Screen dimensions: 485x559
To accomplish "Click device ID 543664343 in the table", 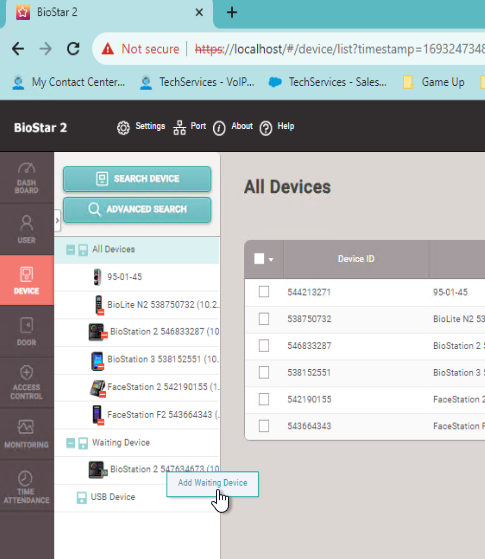I will [309, 426].
